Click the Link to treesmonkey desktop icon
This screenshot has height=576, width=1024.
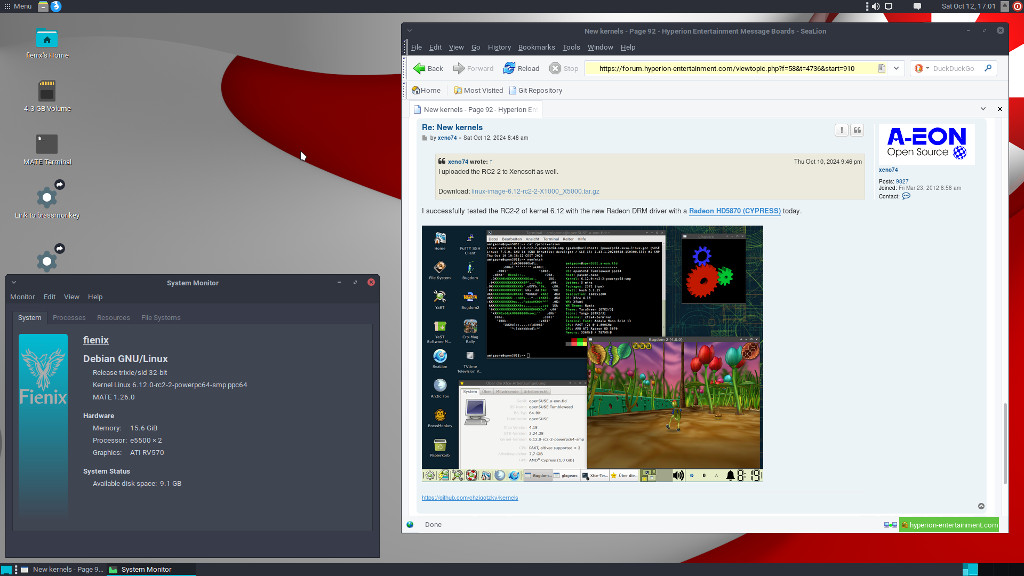click(46, 202)
